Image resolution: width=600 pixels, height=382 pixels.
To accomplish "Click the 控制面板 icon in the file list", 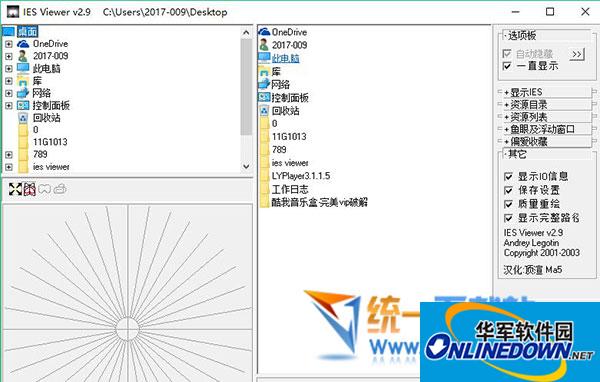I will click(x=264, y=97).
